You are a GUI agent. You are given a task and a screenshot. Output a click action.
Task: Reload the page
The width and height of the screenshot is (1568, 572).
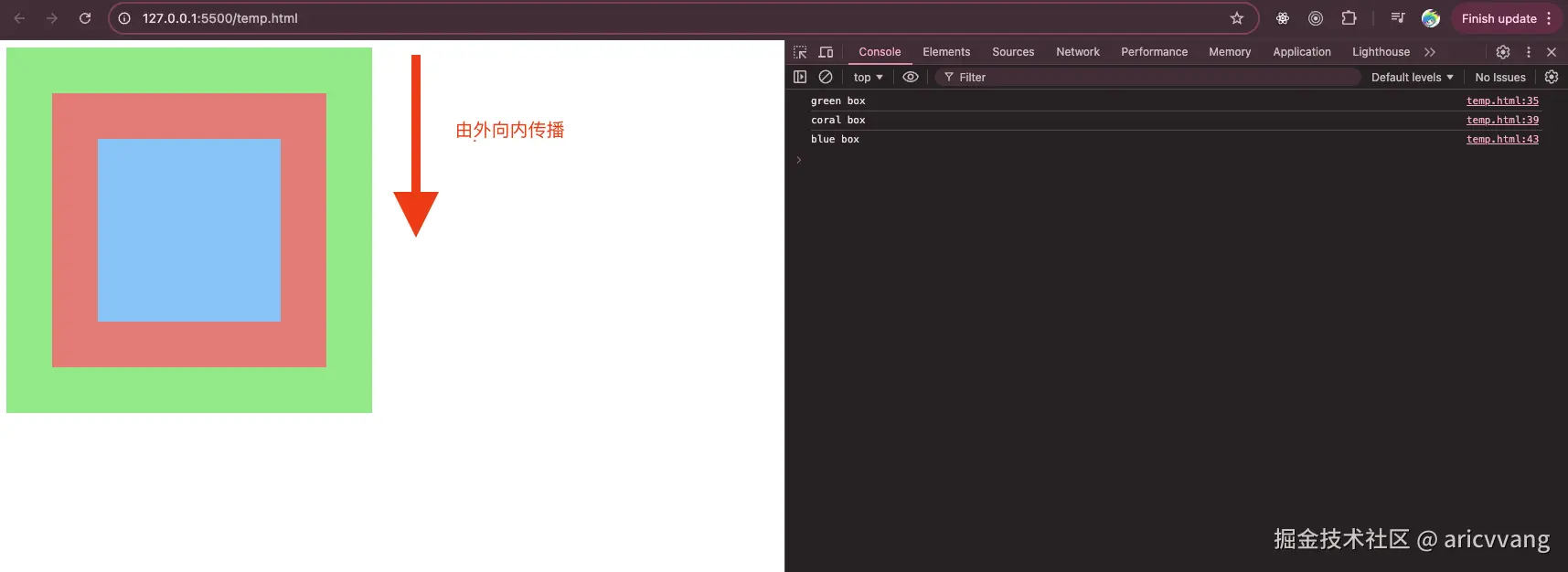tap(85, 18)
